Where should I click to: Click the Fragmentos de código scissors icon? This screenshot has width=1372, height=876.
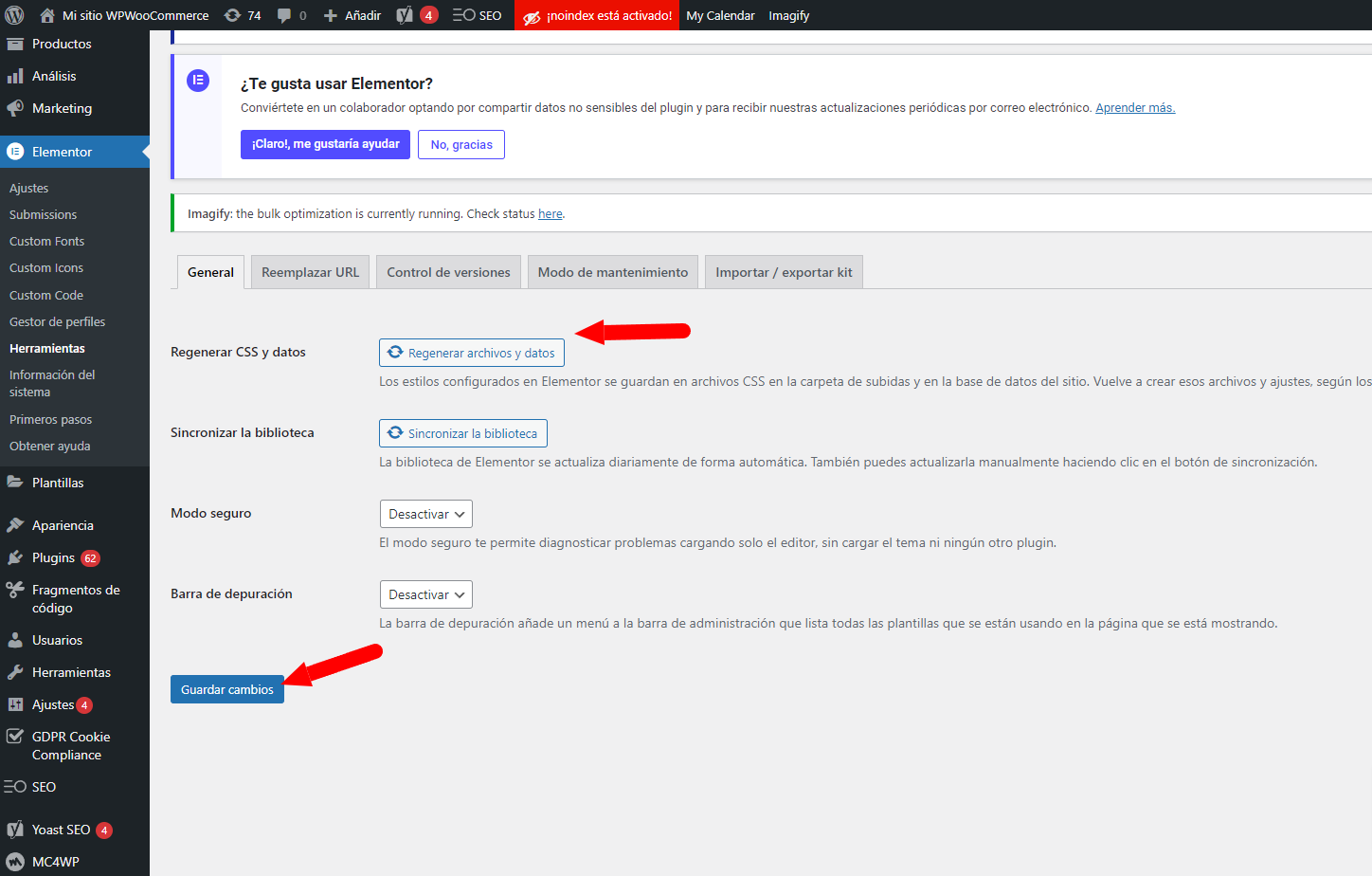click(15, 590)
